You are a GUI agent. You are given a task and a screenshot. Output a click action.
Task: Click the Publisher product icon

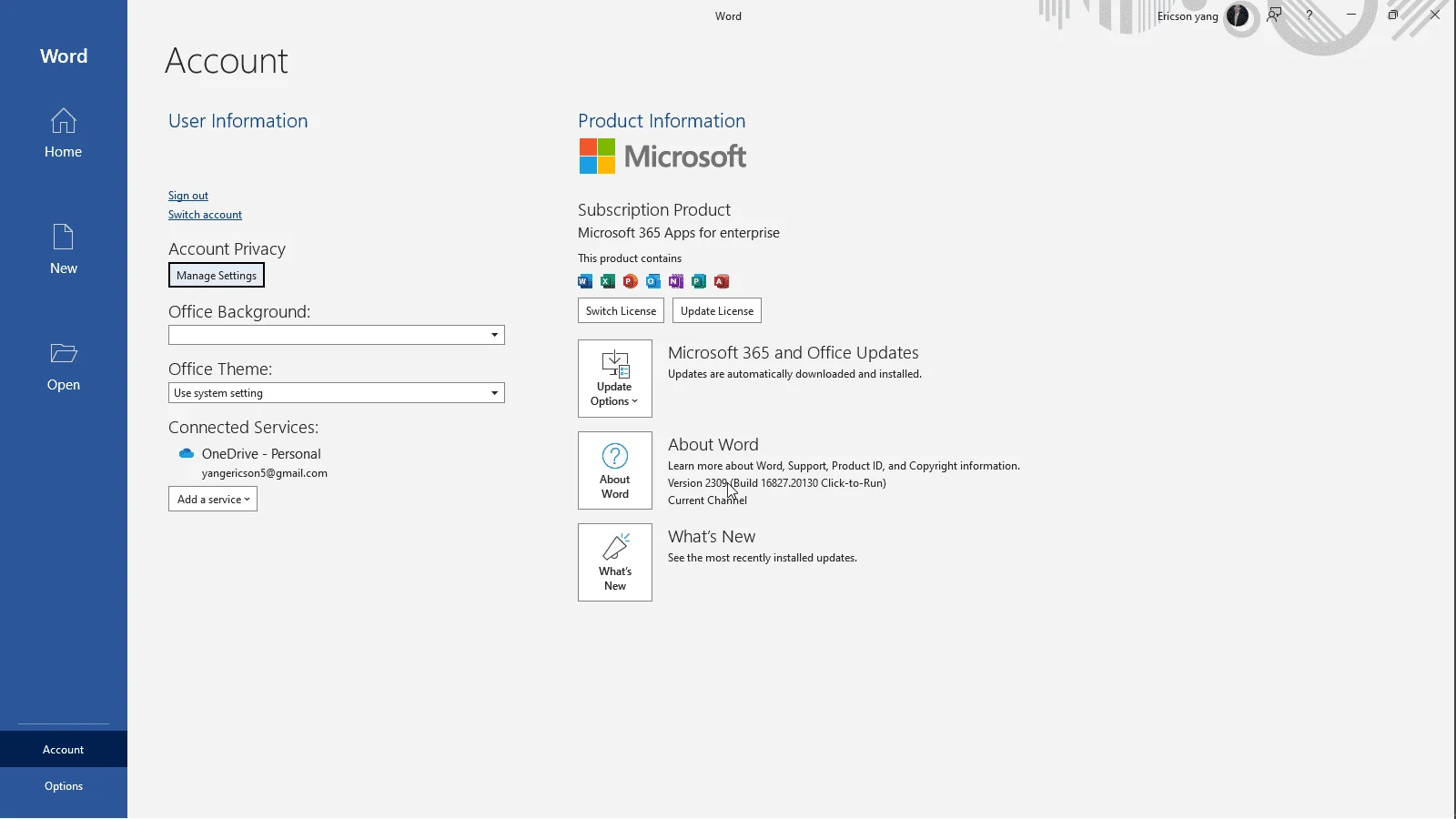pos(699,281)
